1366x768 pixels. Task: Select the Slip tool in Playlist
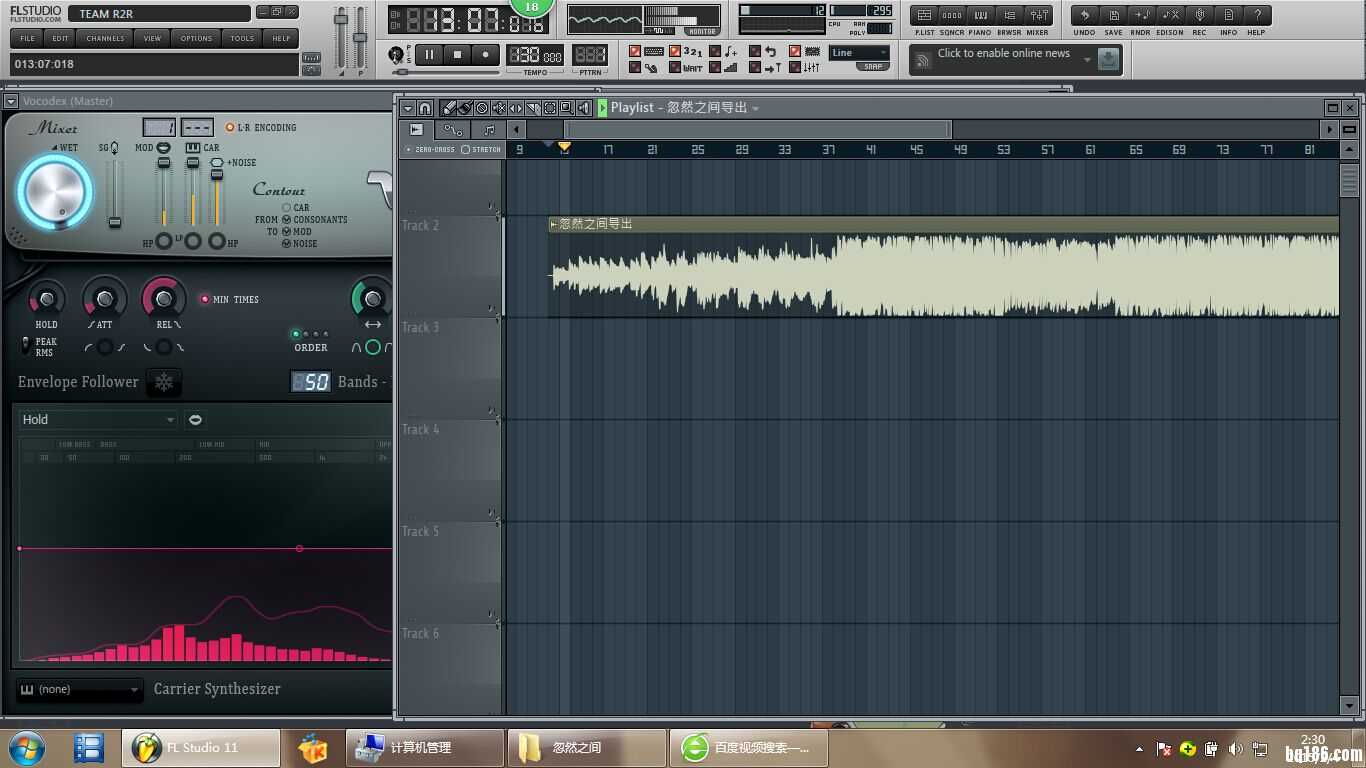click(x=516, y=108)
